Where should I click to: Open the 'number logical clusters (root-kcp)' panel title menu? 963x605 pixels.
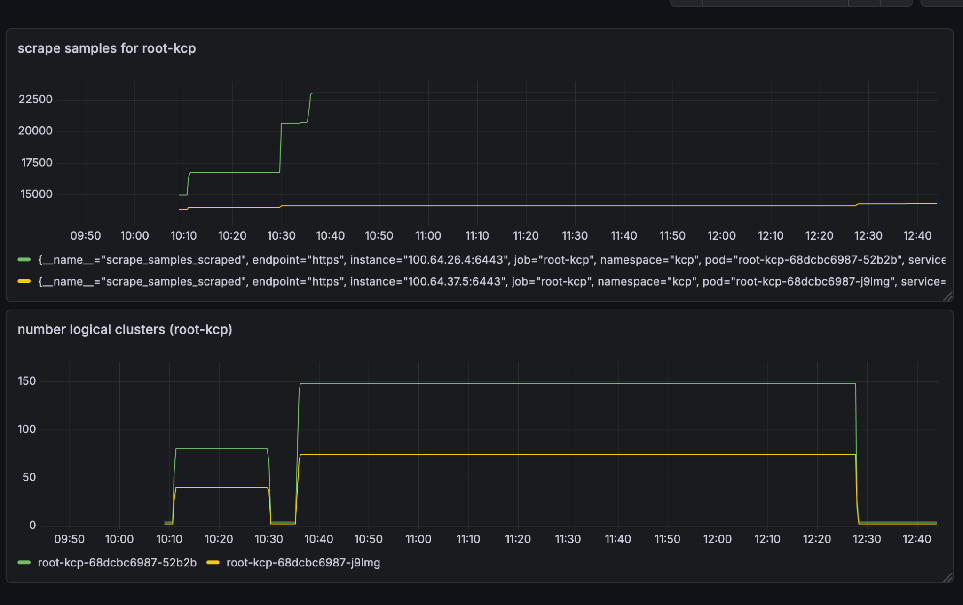(x=125, y=330)
